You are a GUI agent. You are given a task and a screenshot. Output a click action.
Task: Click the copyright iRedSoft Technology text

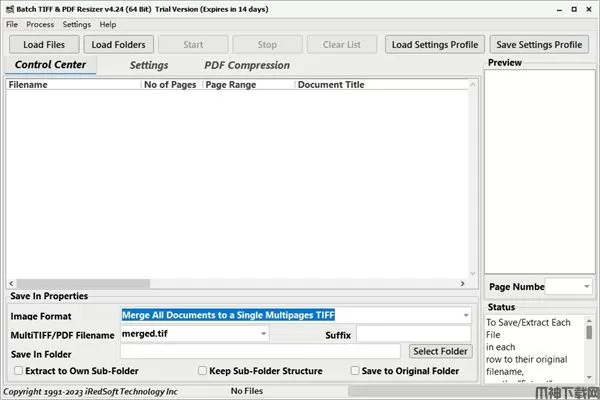(x=90, y=392)
